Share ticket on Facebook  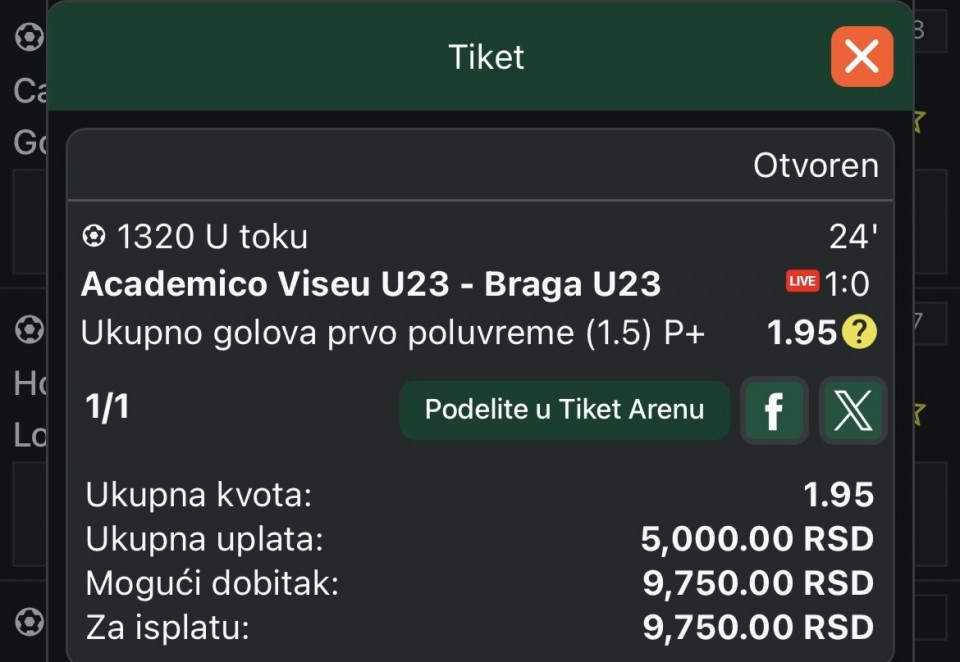(x=773, y=410)
